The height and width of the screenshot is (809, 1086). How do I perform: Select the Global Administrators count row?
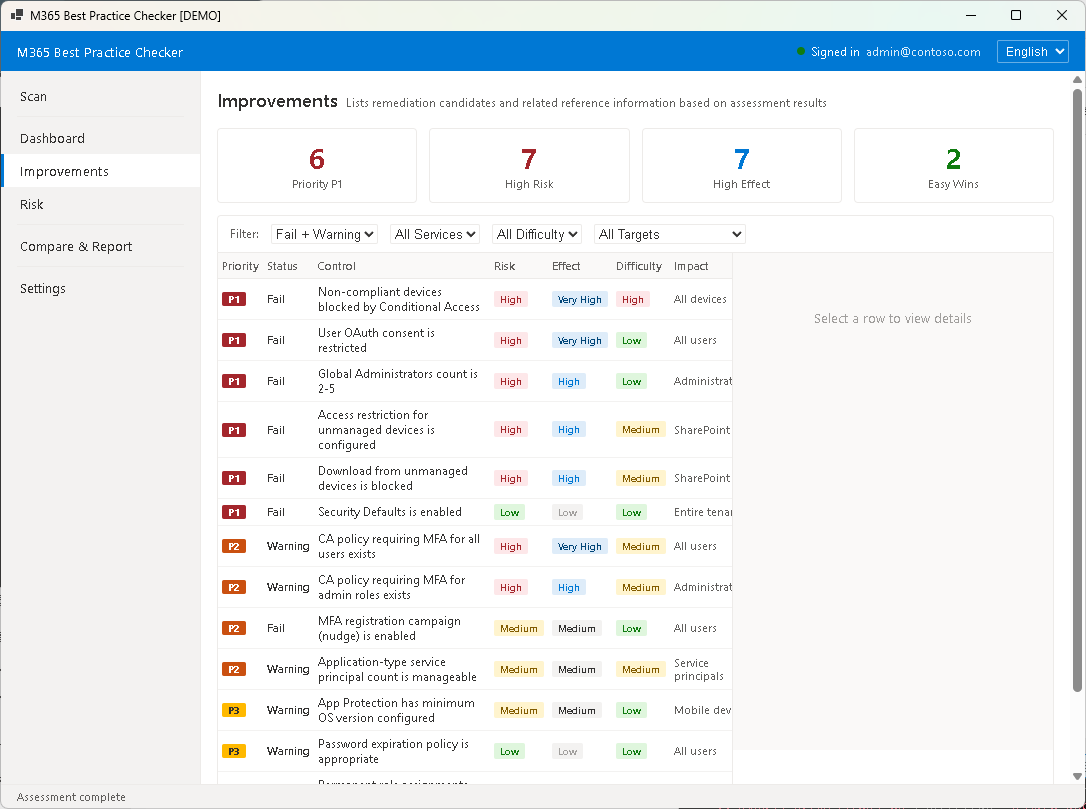(x=400, y=381)
